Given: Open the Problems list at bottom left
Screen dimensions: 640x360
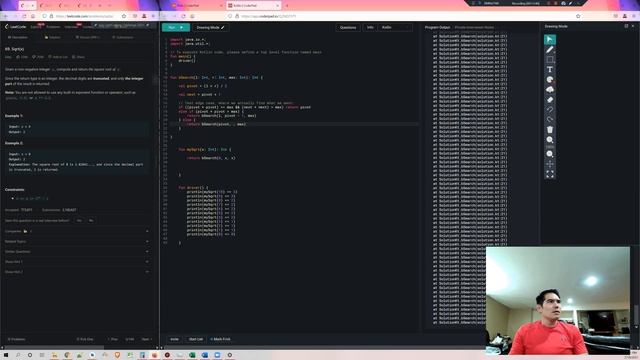Looking at the screenshot, I should coord(16,339).
